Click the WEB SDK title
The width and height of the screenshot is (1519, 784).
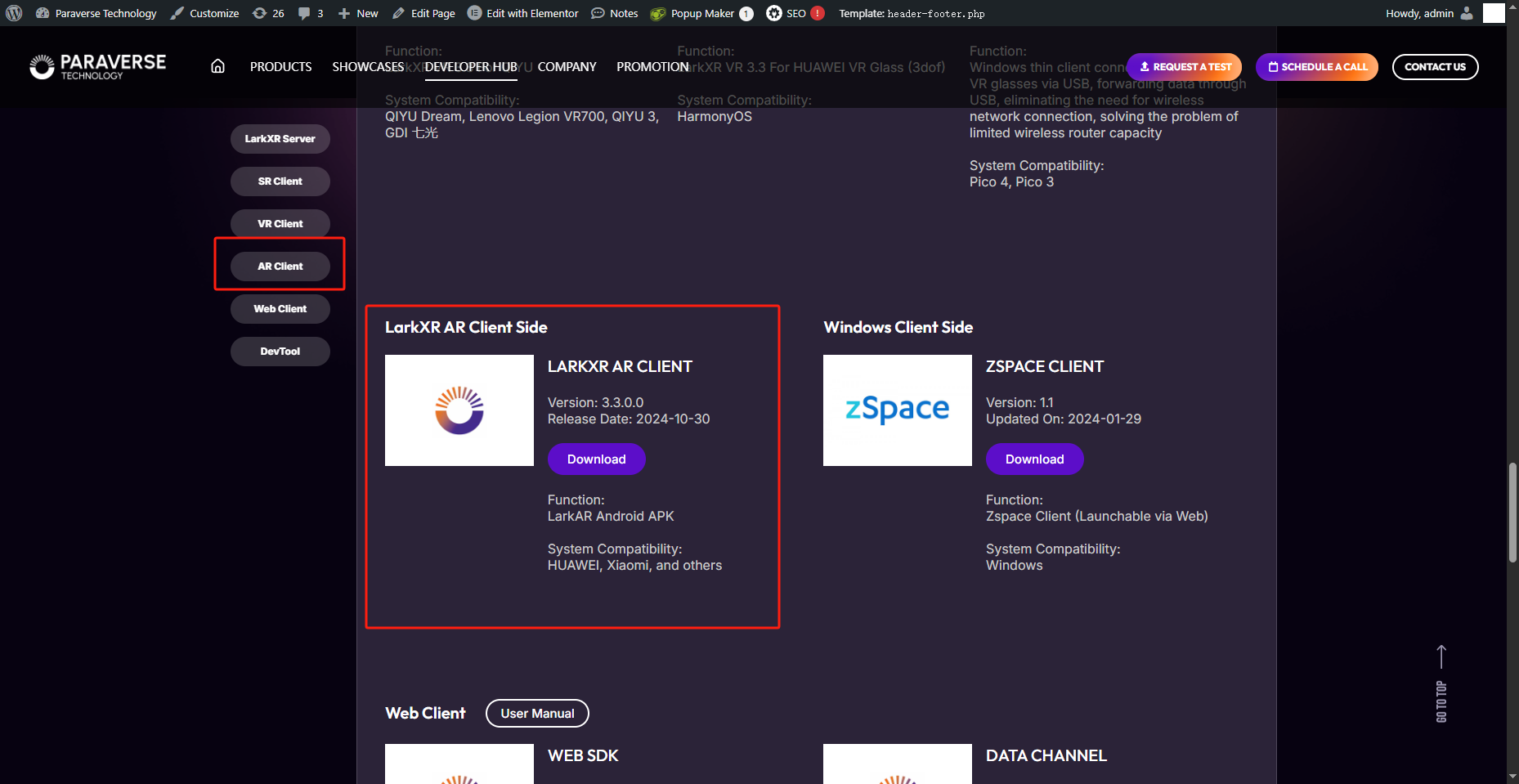coord(583,756)
